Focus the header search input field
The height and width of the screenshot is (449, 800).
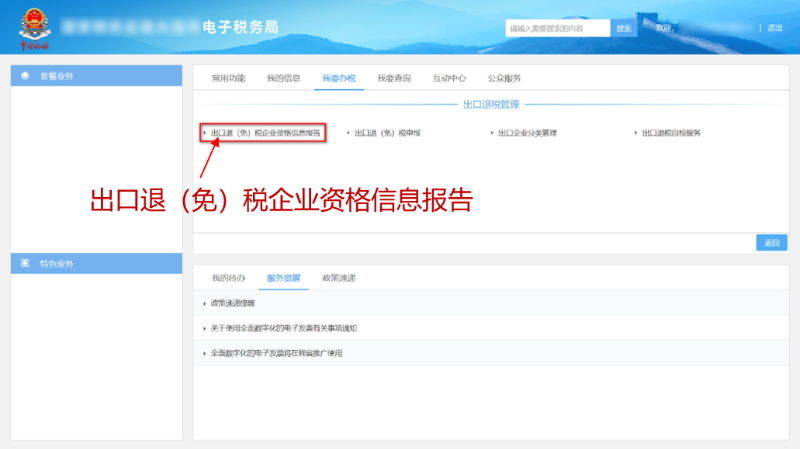pyautogui.click(x=557, y=28)
